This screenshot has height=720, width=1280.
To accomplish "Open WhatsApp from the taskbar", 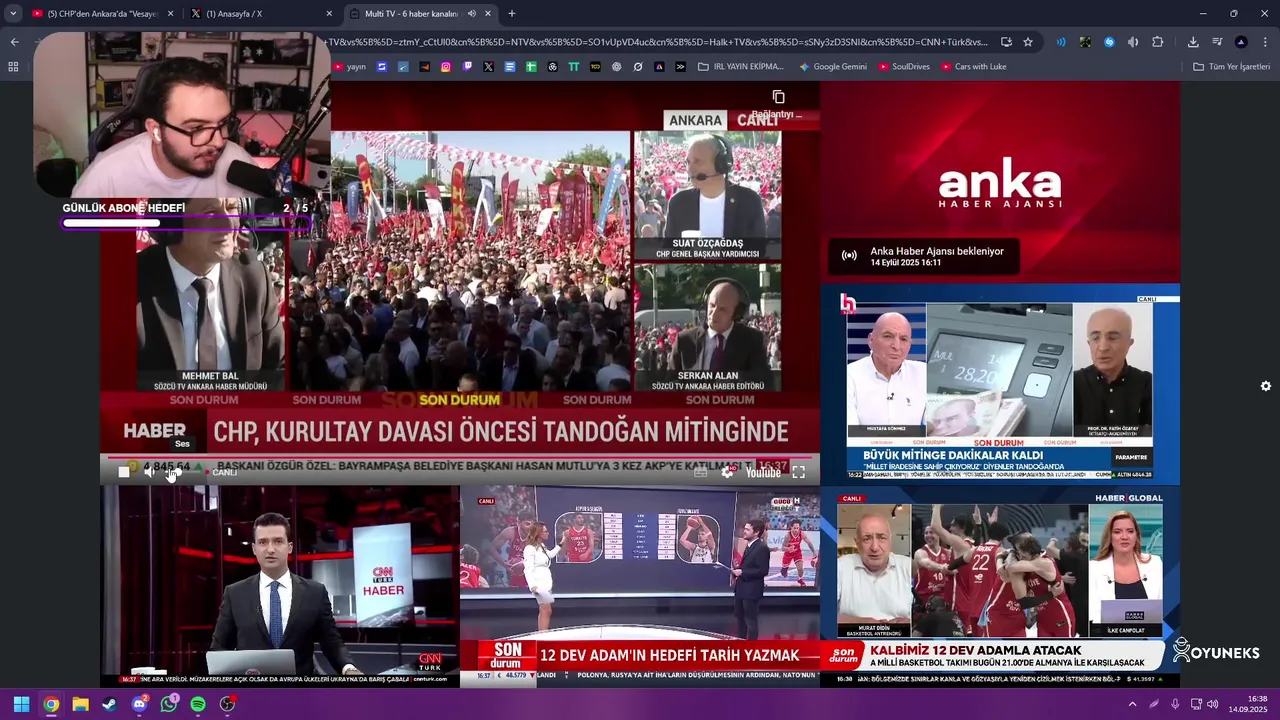I will pyautogui.click(x=168, y=704).
